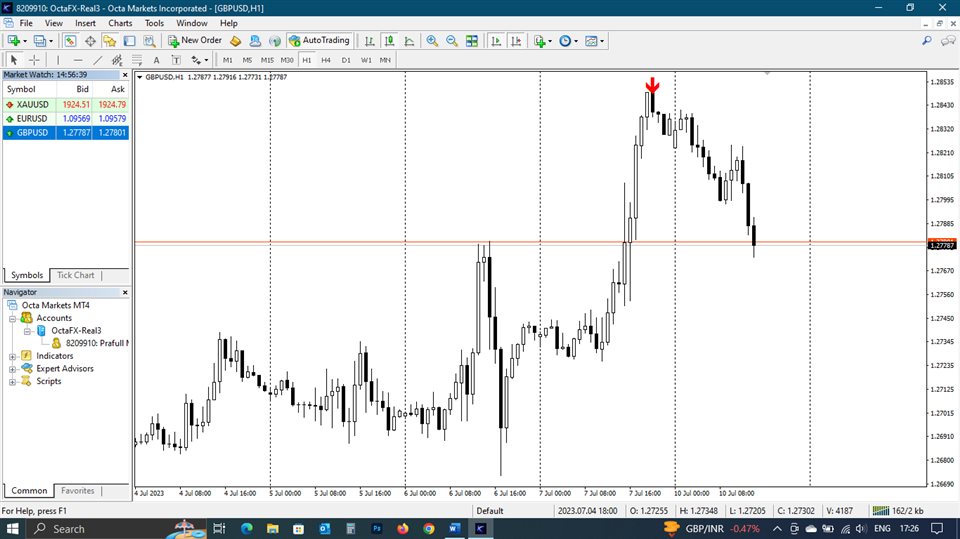Toggle chart shift icon

click(516, 41)
